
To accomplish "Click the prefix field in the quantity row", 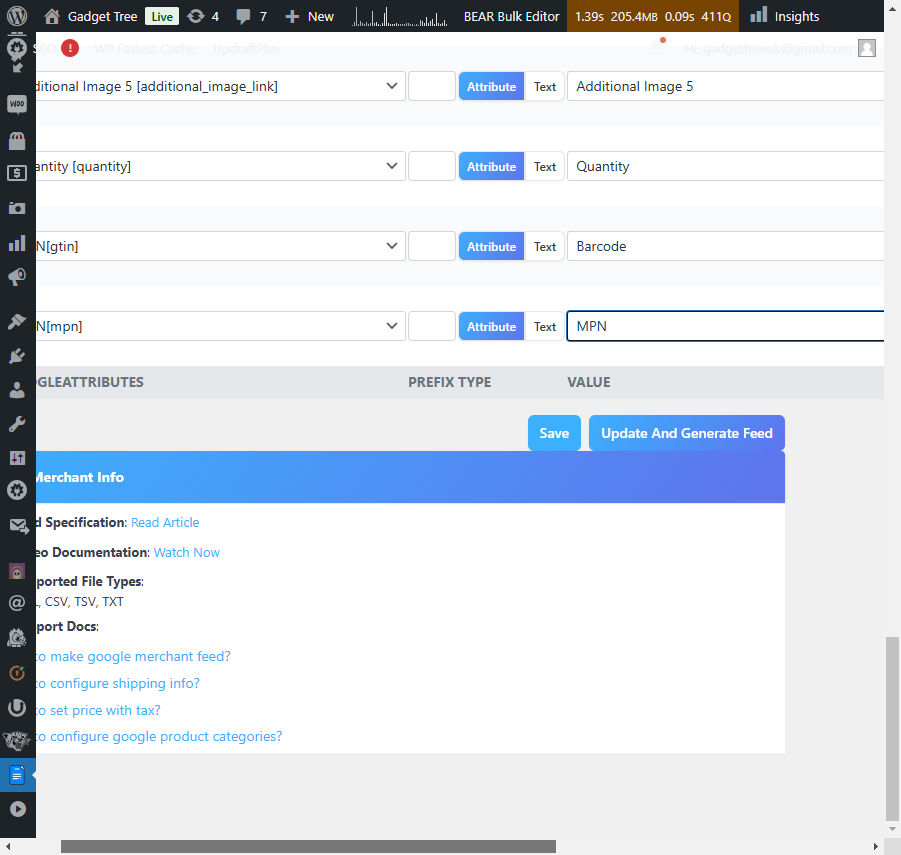I will coord(432,166).
